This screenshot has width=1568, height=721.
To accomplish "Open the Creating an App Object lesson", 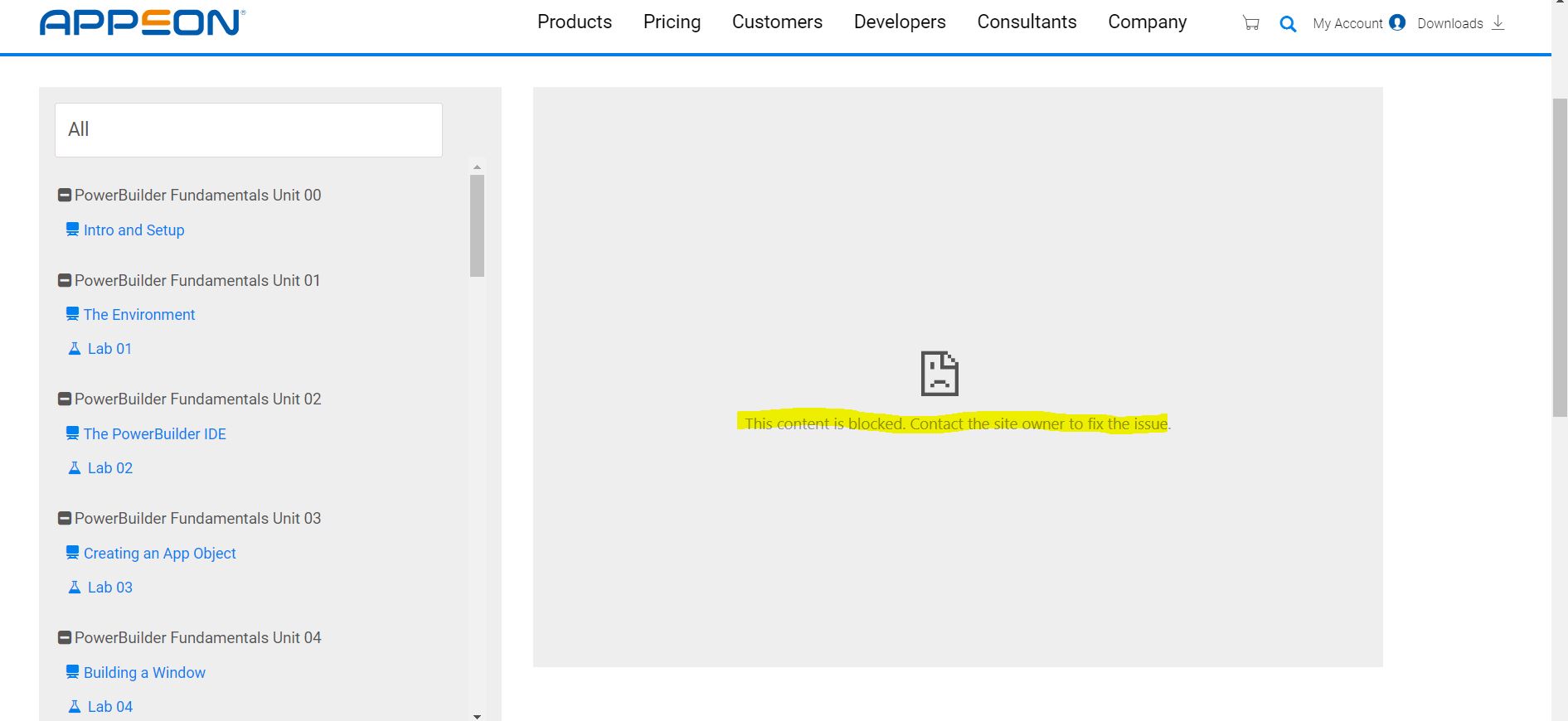I will pos(159,554).
